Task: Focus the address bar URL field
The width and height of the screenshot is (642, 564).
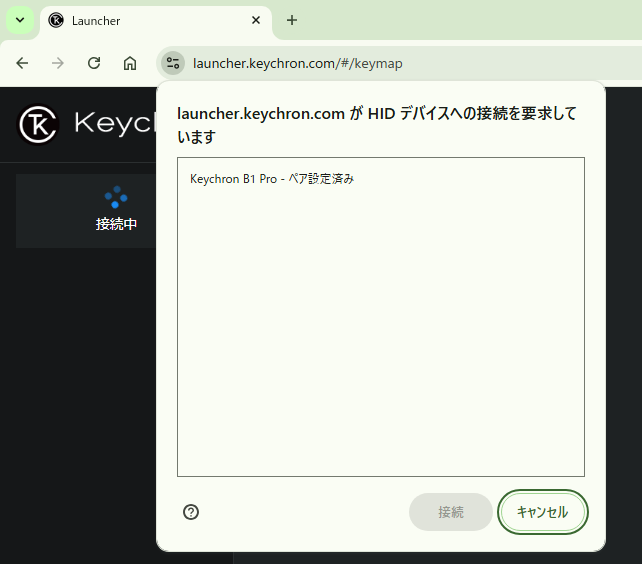Action: (x=400, y=63)
